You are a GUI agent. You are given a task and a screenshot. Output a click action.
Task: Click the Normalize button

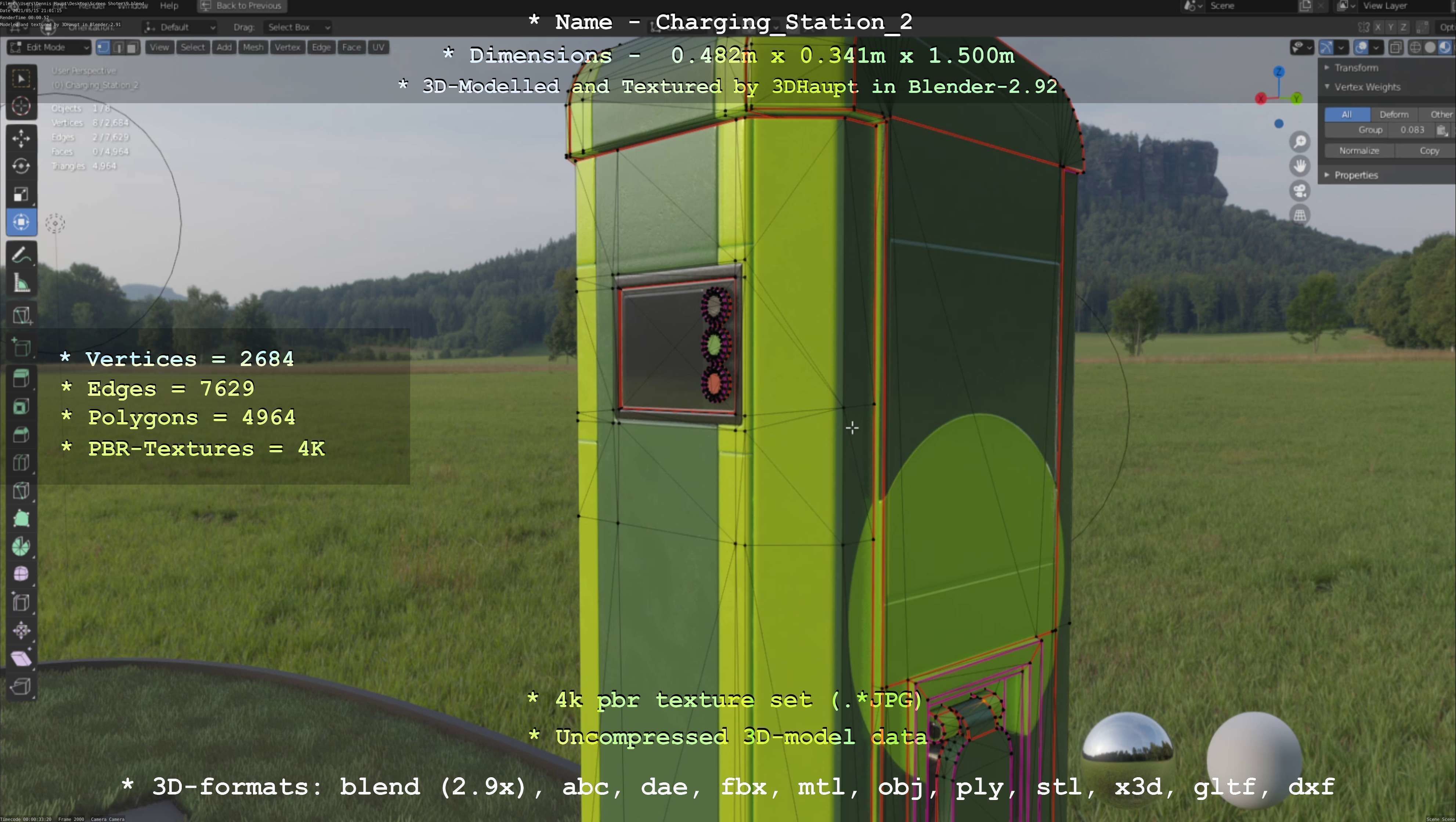click(x=1359, y=151)
